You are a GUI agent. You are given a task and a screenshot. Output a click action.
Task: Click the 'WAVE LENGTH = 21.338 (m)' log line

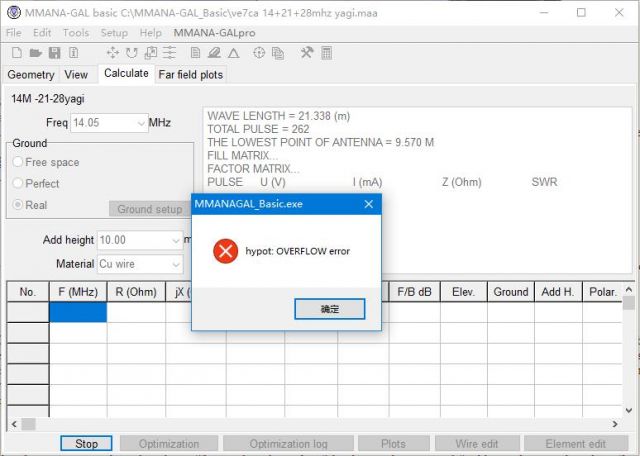278,116
